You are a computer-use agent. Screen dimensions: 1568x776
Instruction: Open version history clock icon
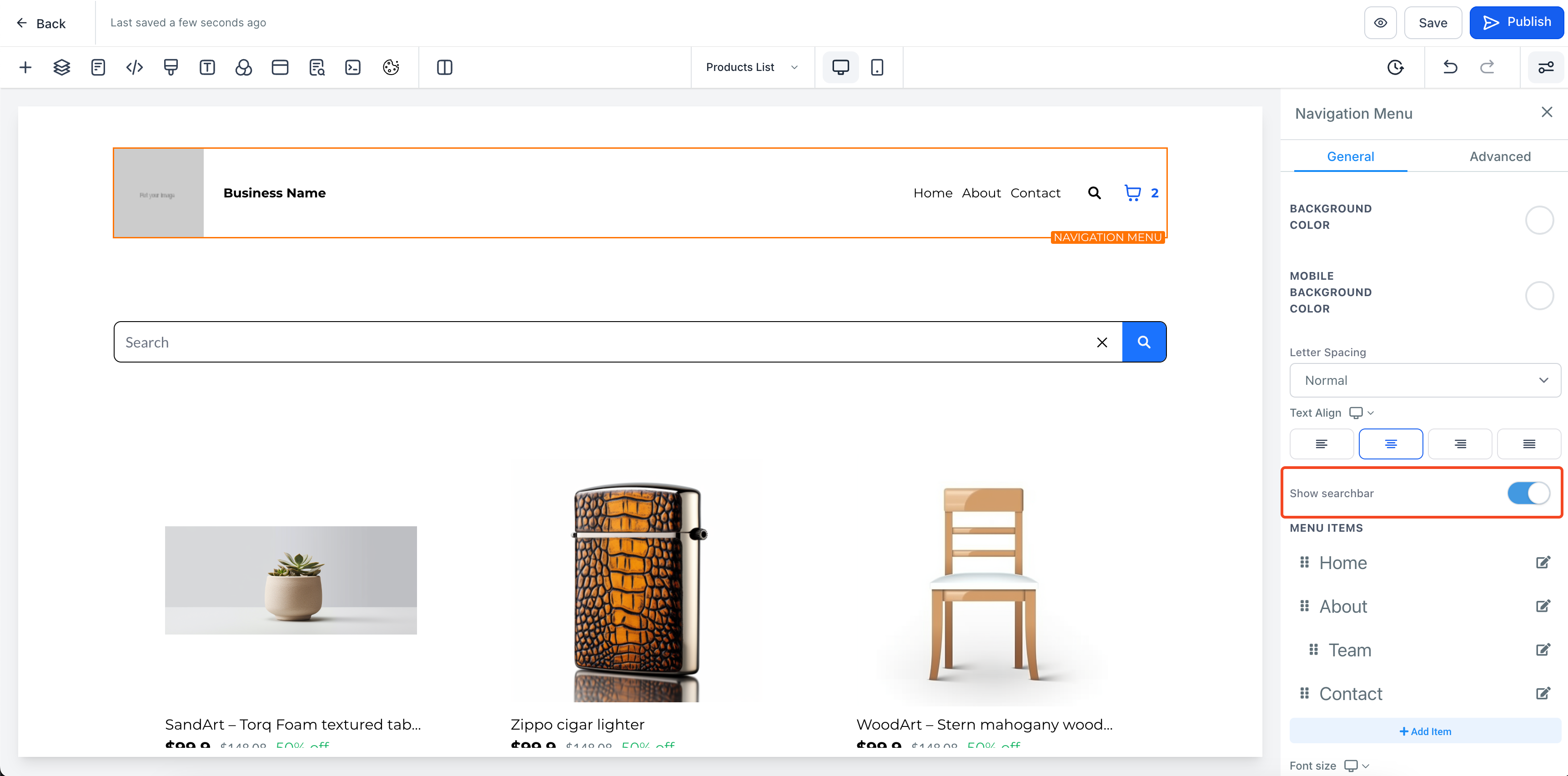click(1395, 67)
